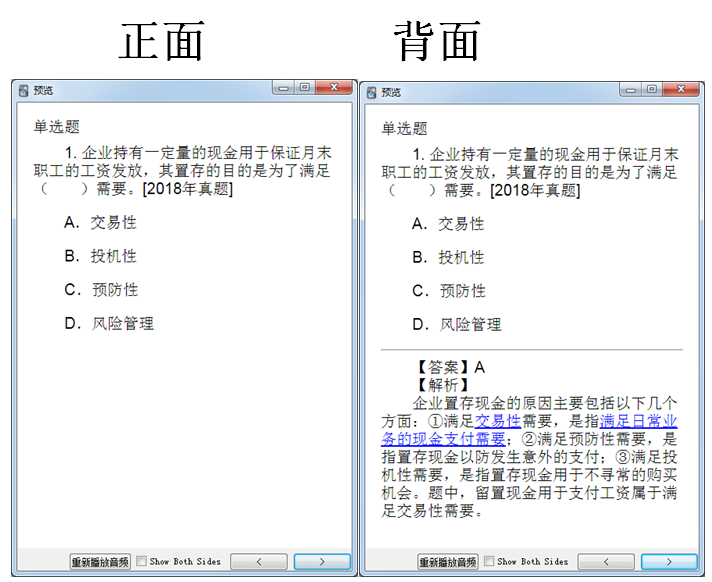Click 重新播放音频 button in right window
Image resolution: width=712 pixels, height=582 pixels.
click(x=447, y=562)
